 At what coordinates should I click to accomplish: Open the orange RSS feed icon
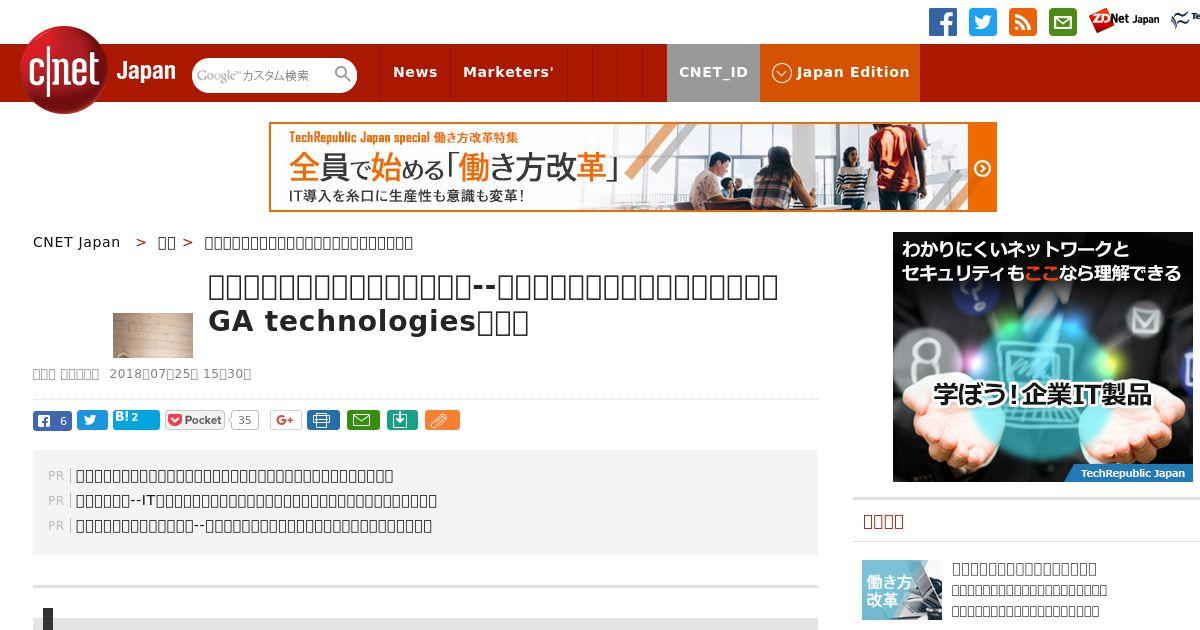[x=1023, y=22]
